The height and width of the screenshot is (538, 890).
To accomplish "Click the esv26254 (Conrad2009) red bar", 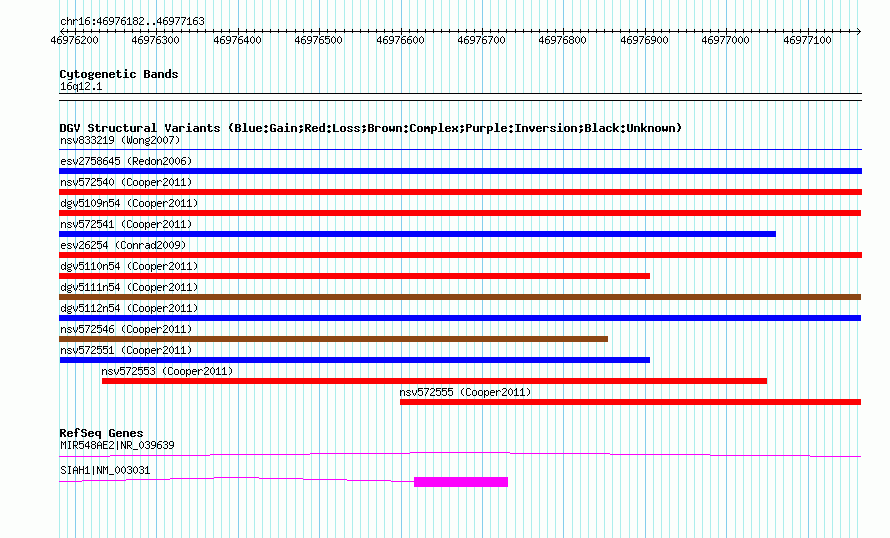I will tap(460, 255).
